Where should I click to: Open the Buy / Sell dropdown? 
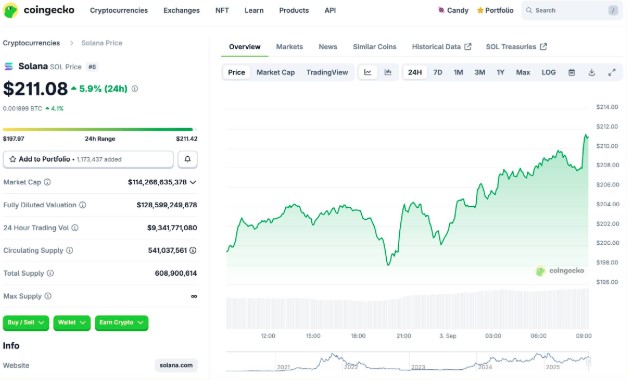tap(26, 323)
